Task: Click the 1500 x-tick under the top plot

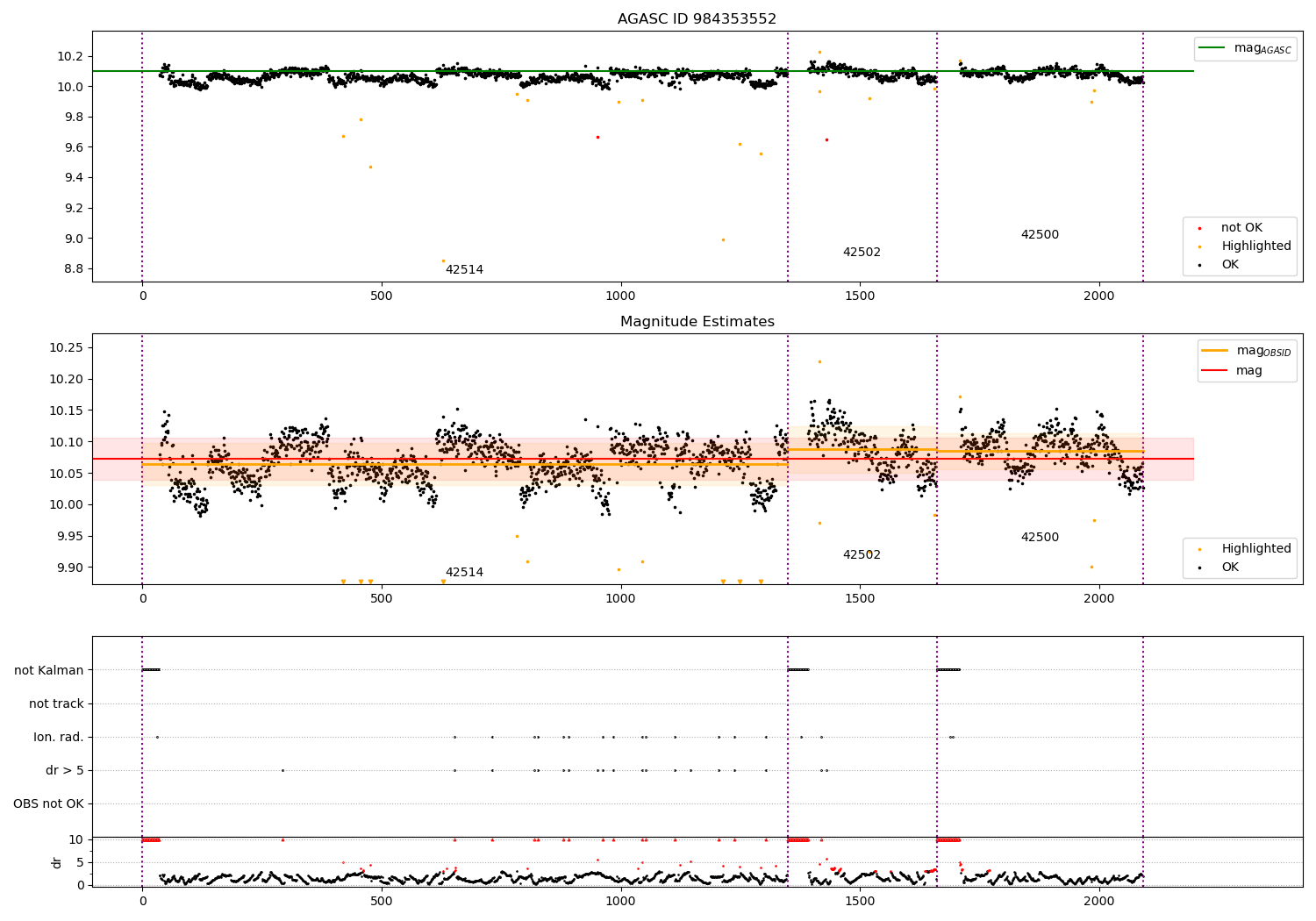Action: pos(860,296)
